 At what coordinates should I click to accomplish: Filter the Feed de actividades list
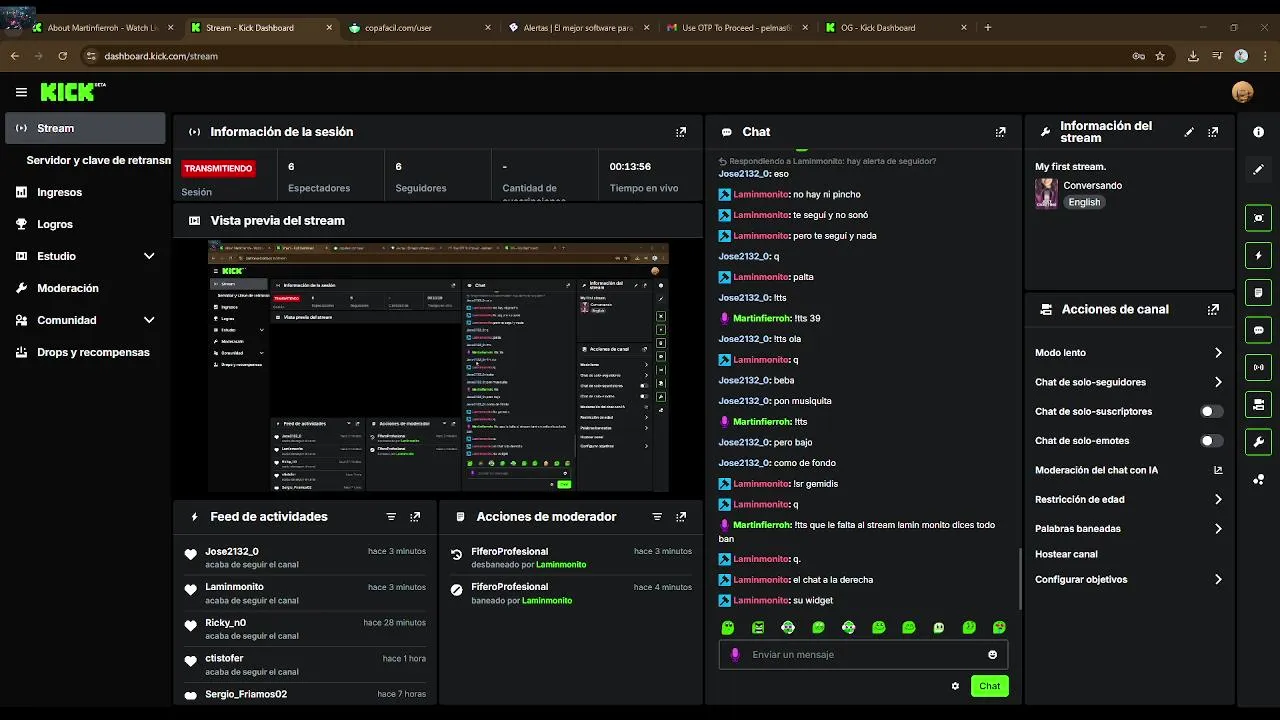pyautogui.click(x=391, y=517)
